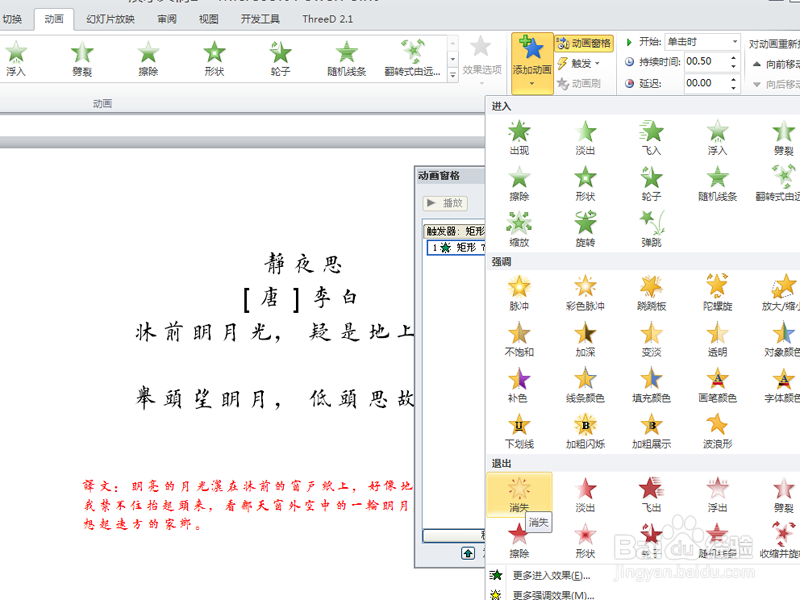
Task: Choose the 浮出 exit effect
Action: click(717, 494)
